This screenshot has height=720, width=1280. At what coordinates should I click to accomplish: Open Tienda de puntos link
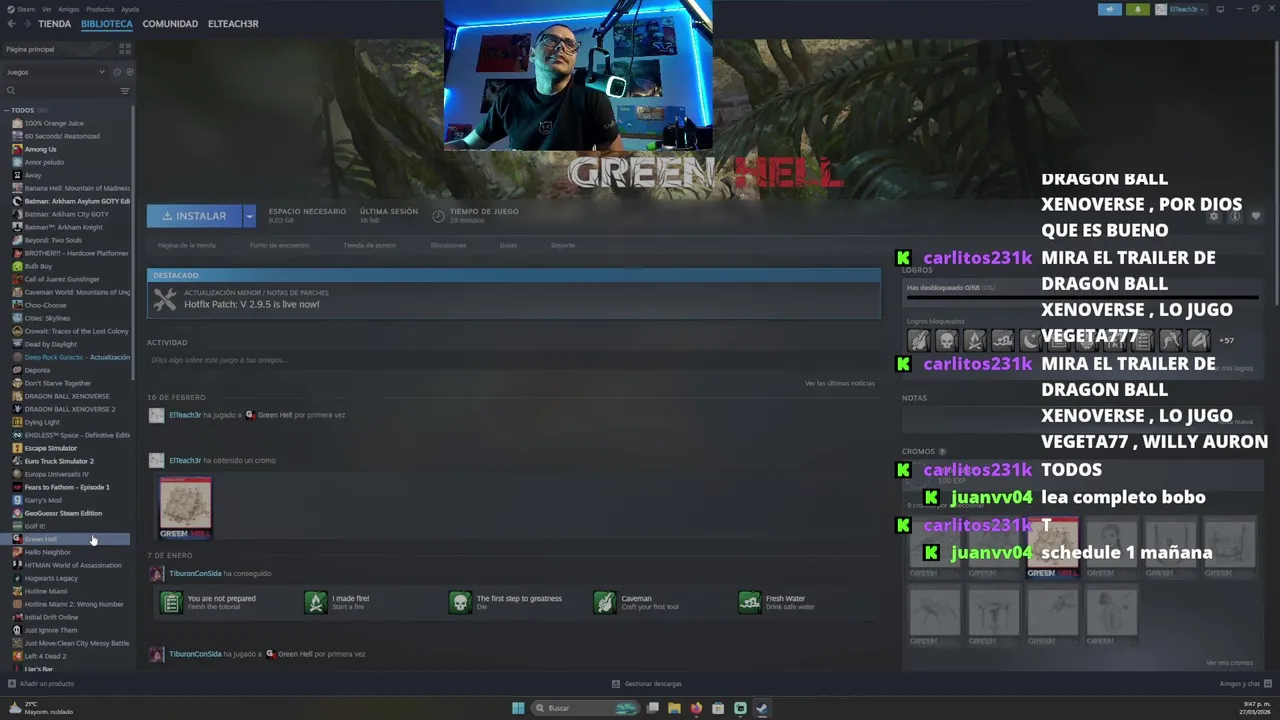370,245
